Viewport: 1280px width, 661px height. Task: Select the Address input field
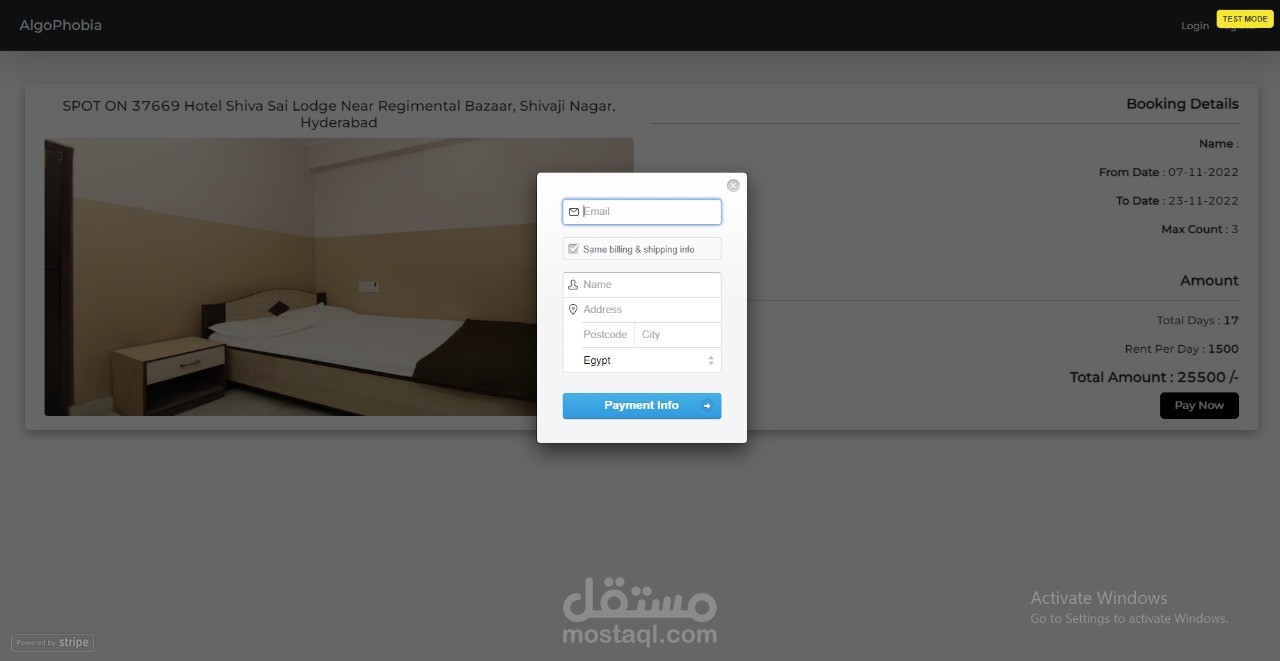(642, 310)
